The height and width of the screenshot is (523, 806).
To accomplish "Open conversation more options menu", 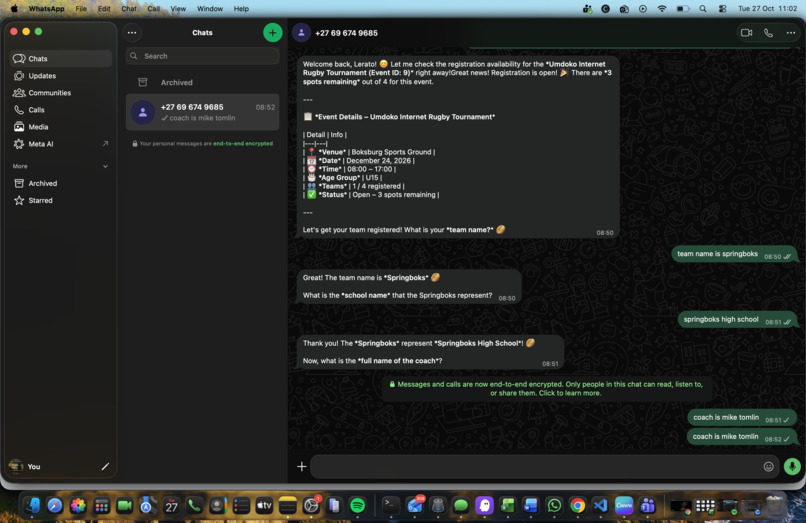I will pyautogui.click(x=791, y=33).
